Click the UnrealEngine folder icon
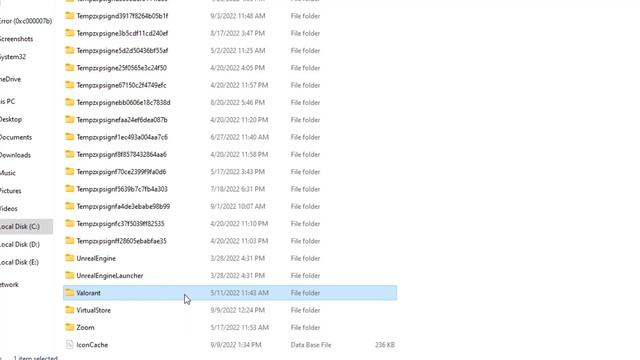This screenshot has width=640, height=360. click(70, 258)
